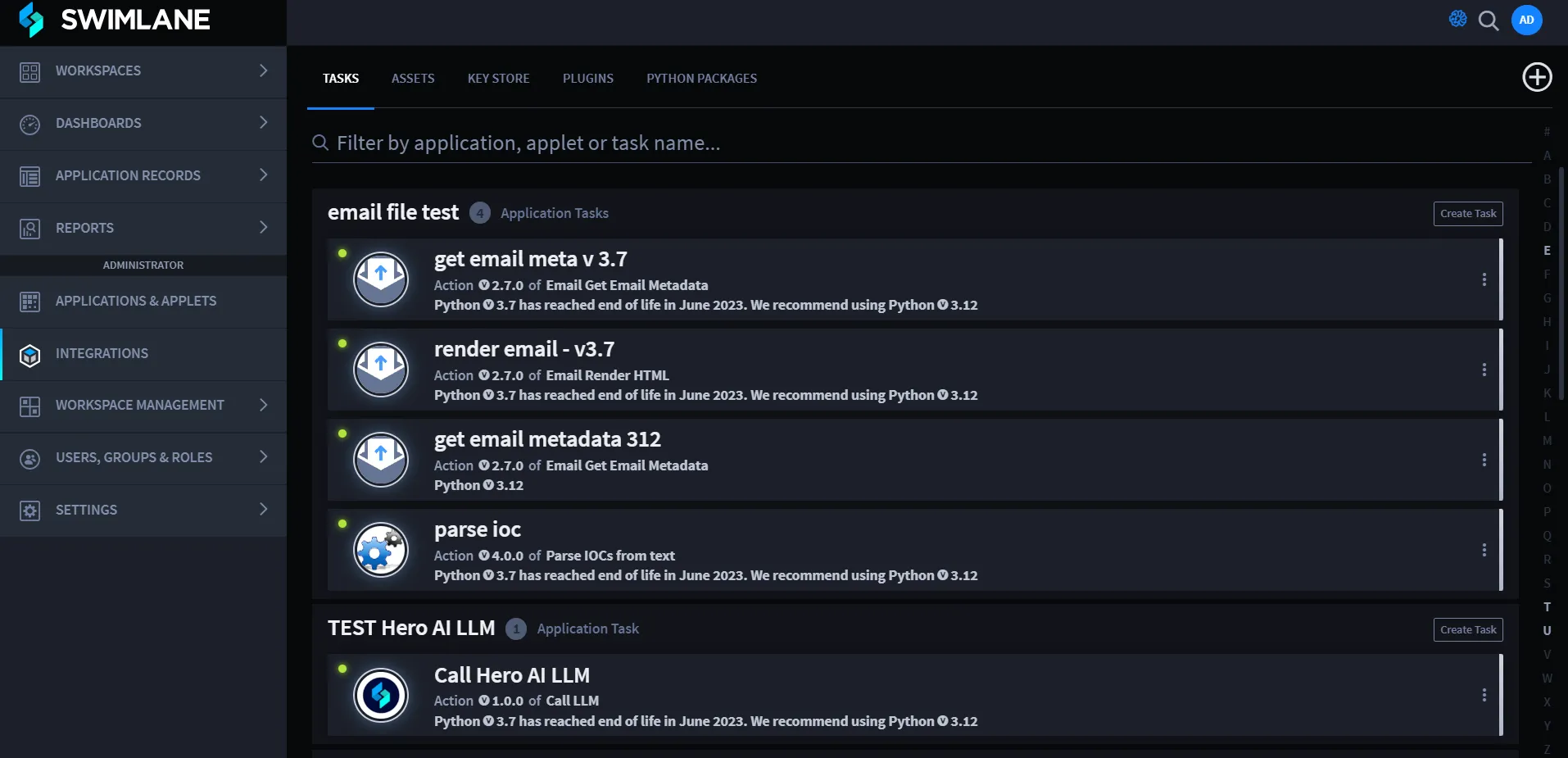Viewport: 1568px width, 758px height.
Task: Focus the filter by application search field
Action: 922,143
